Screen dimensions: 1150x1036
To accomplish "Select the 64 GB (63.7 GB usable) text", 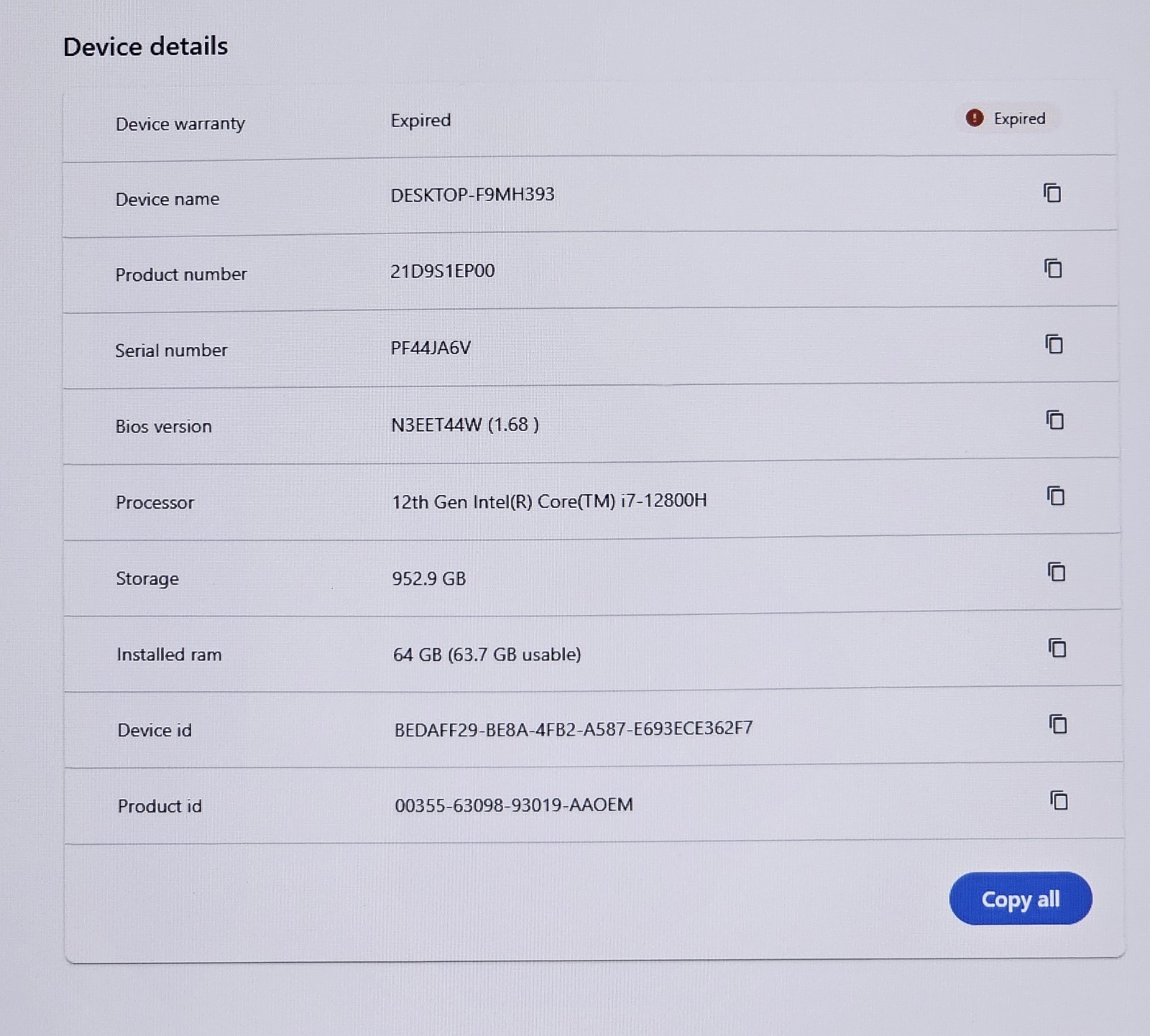I will [487, 655].
